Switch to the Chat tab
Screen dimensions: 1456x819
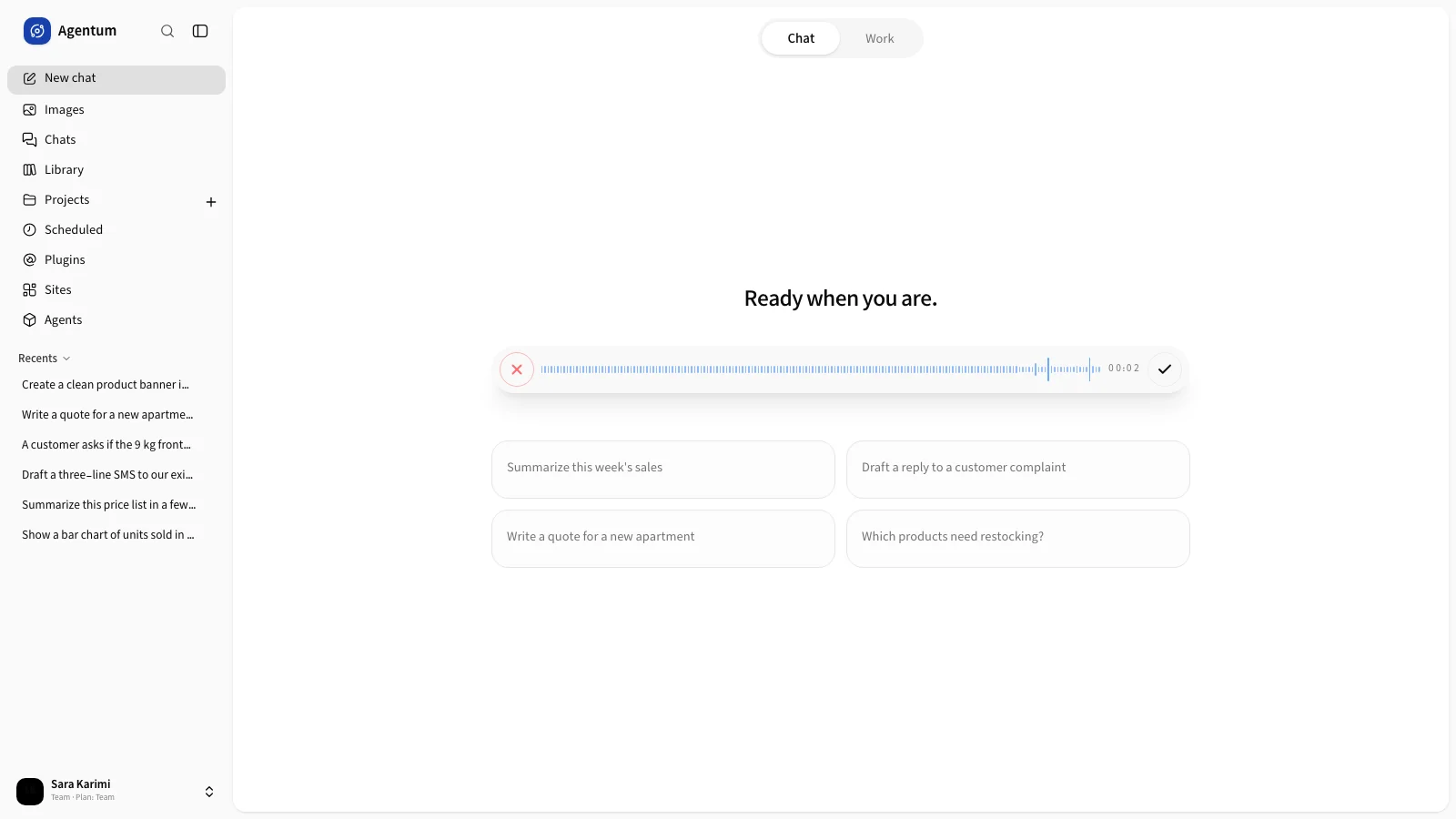(801, 38)
